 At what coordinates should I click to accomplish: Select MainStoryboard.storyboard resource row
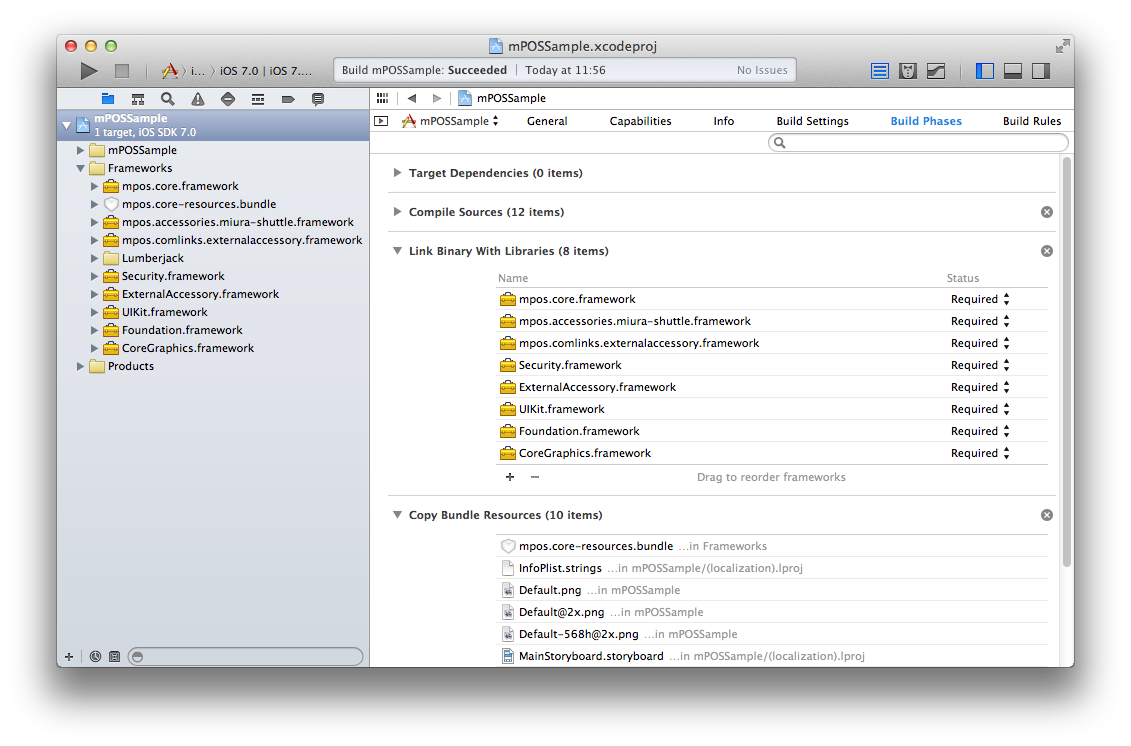click(x=772, y=656)
